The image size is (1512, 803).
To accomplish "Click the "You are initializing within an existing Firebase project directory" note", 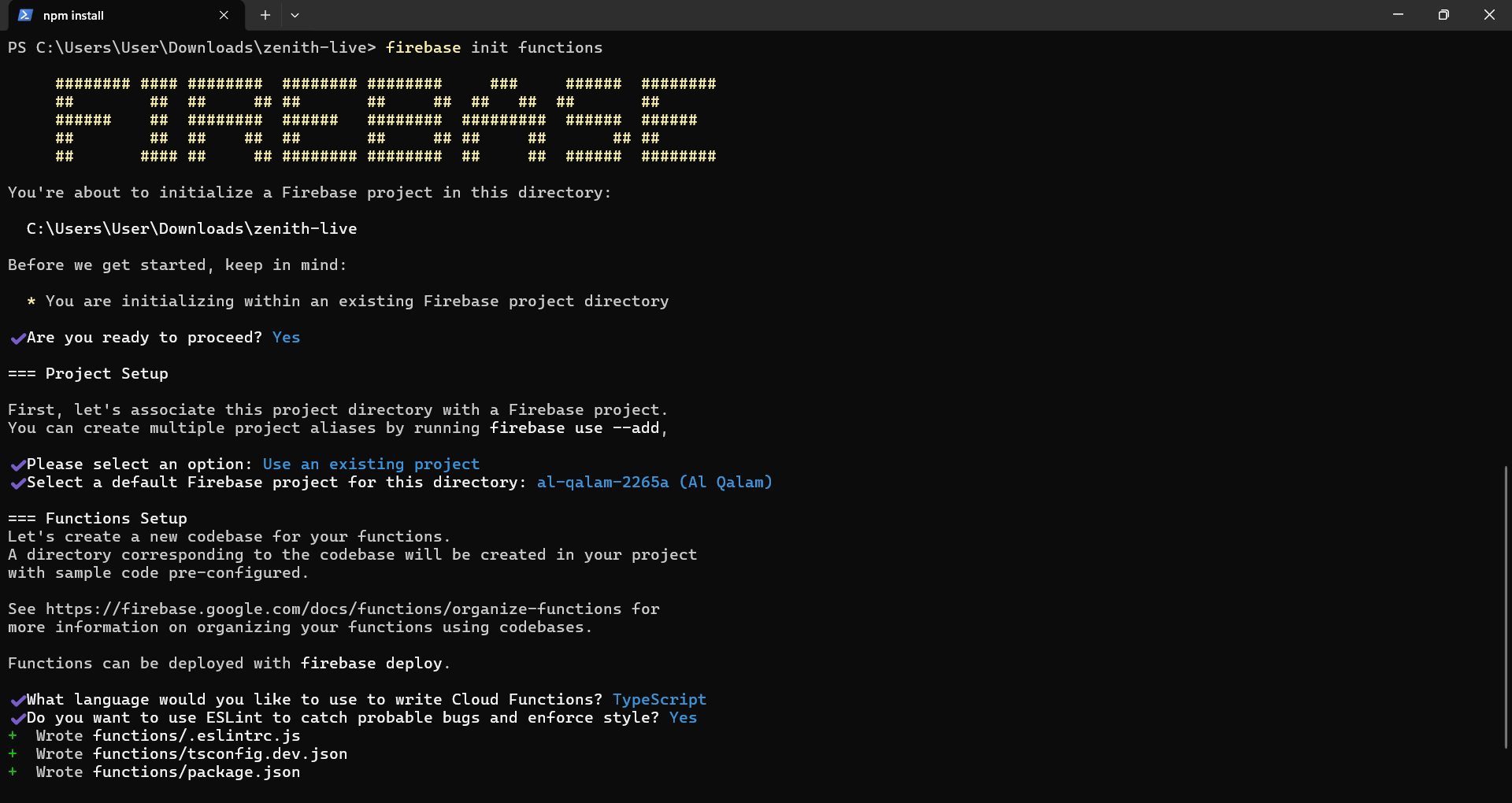I will 357,302.
